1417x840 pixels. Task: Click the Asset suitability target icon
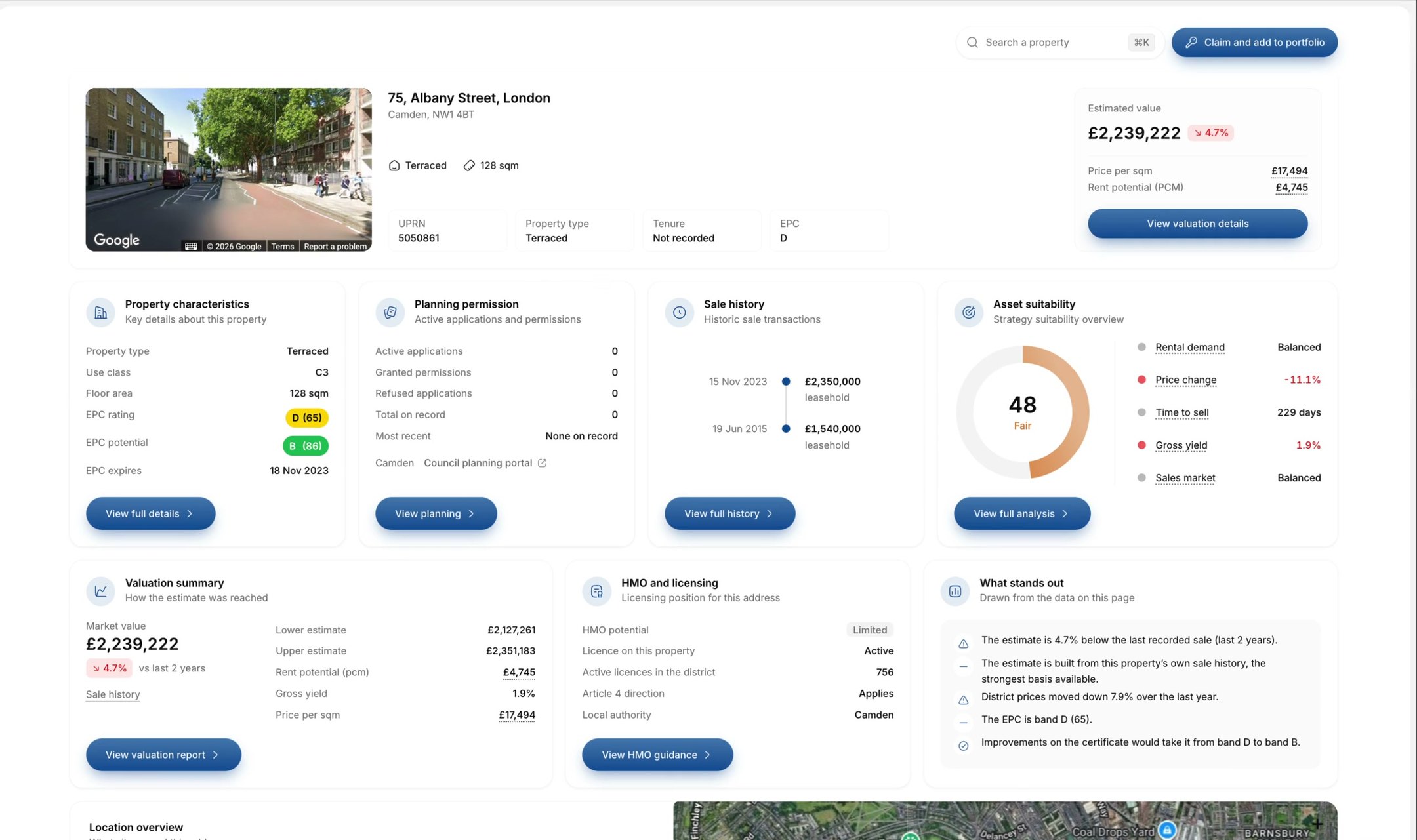(968, 312)
